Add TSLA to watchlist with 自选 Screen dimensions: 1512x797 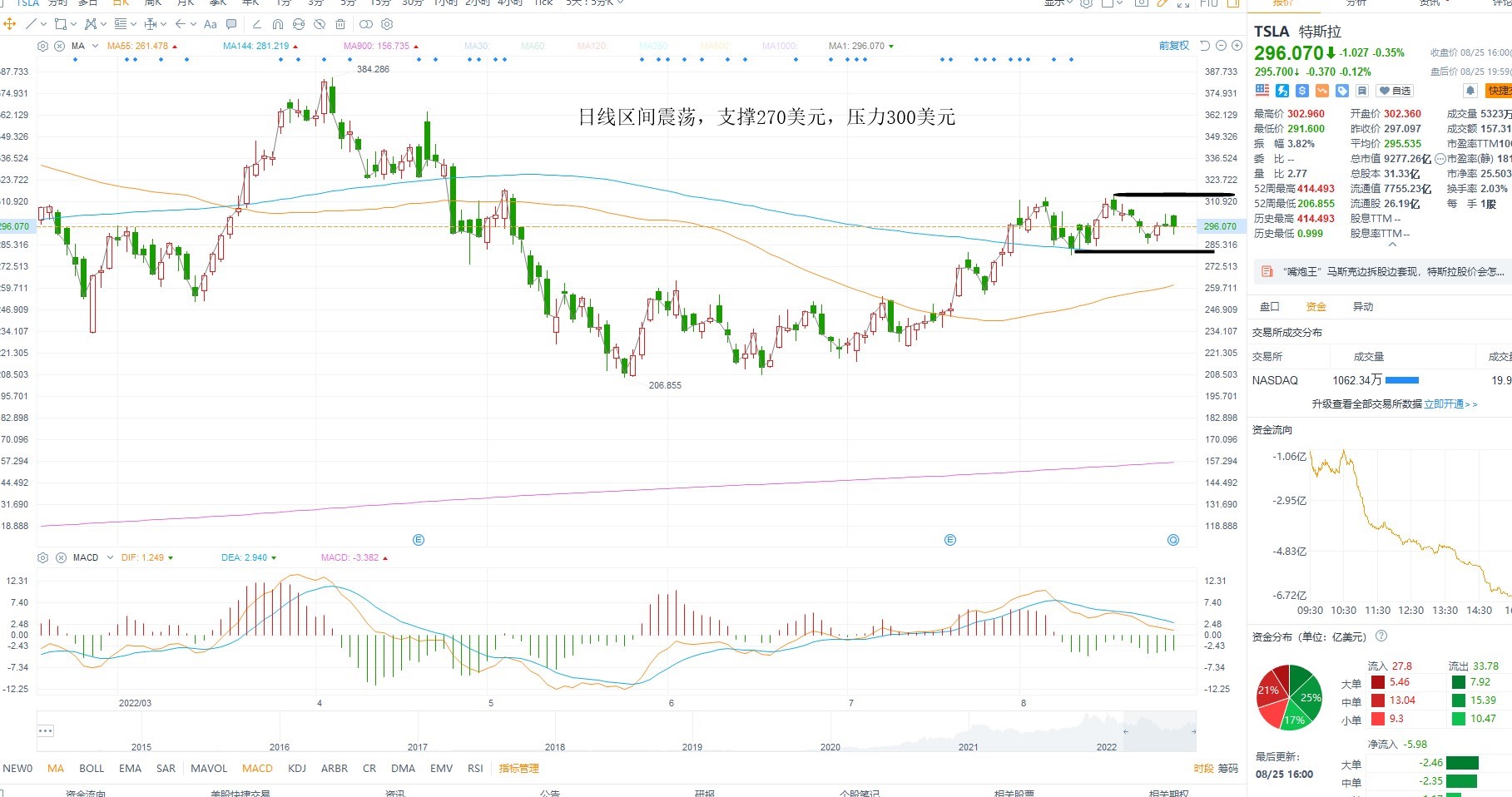pos(1395,91)
